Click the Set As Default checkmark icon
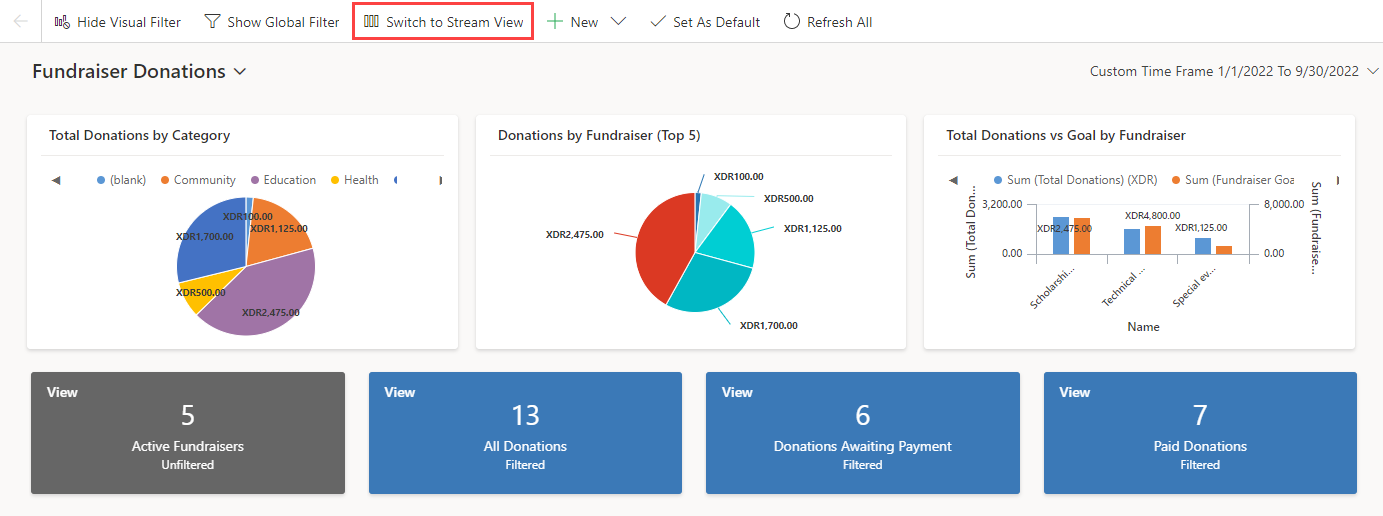Viewport: 1383px width, 516px height. pos(658,21)
